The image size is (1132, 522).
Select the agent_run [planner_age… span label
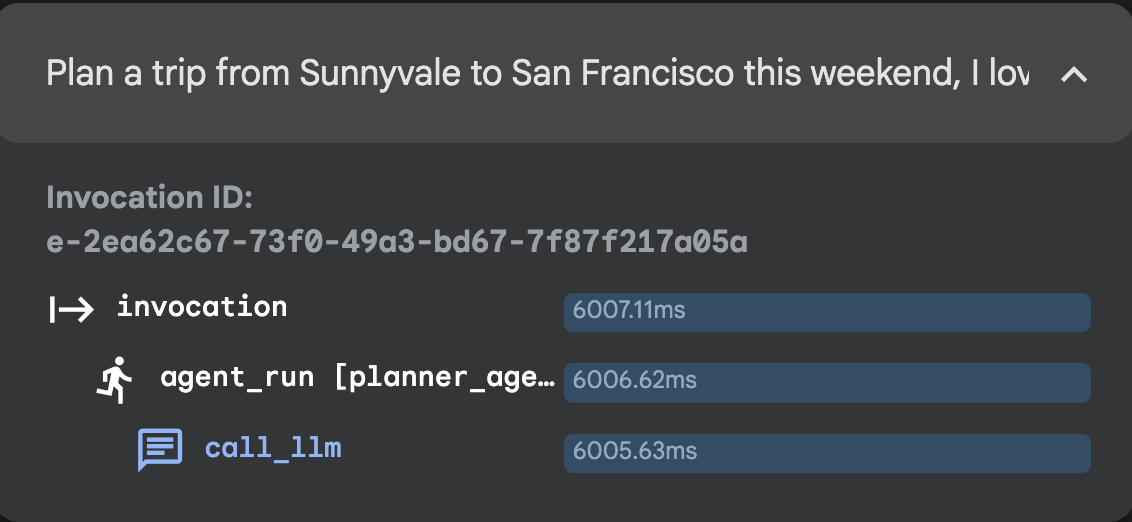(x=356, y=378)
